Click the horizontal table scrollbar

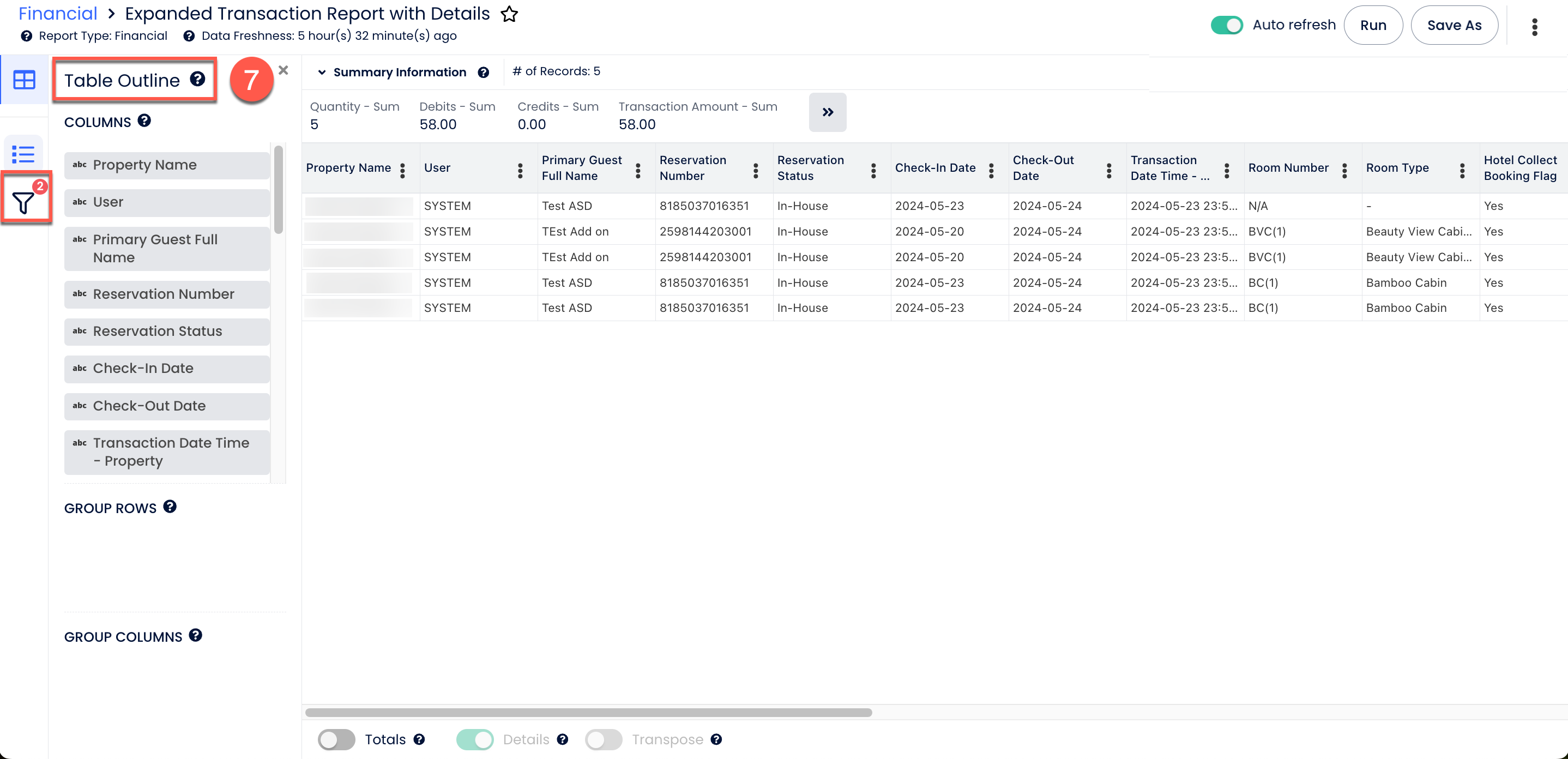(588, 712)
